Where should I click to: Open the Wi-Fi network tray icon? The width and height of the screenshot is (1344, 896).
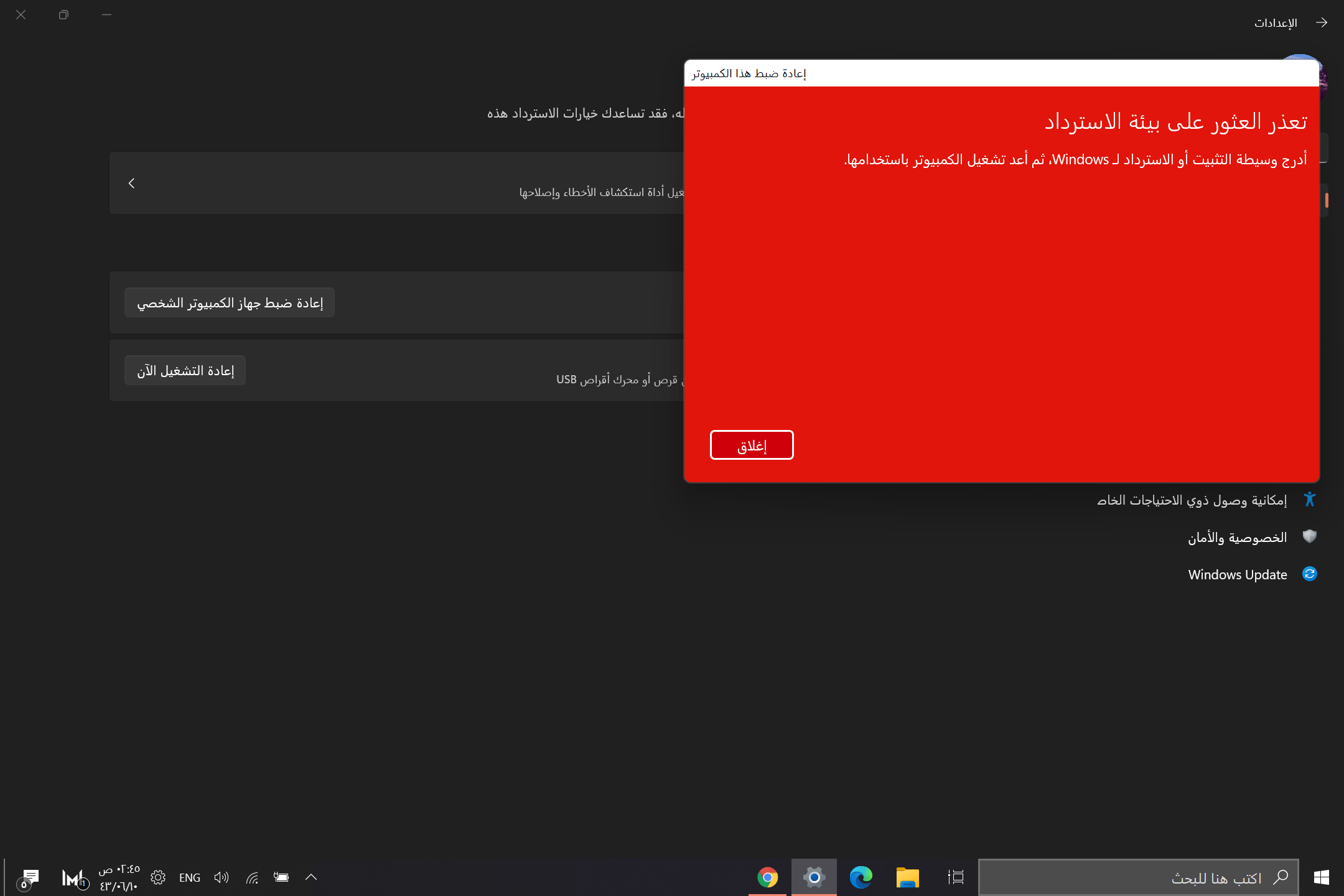coord(252,877)
